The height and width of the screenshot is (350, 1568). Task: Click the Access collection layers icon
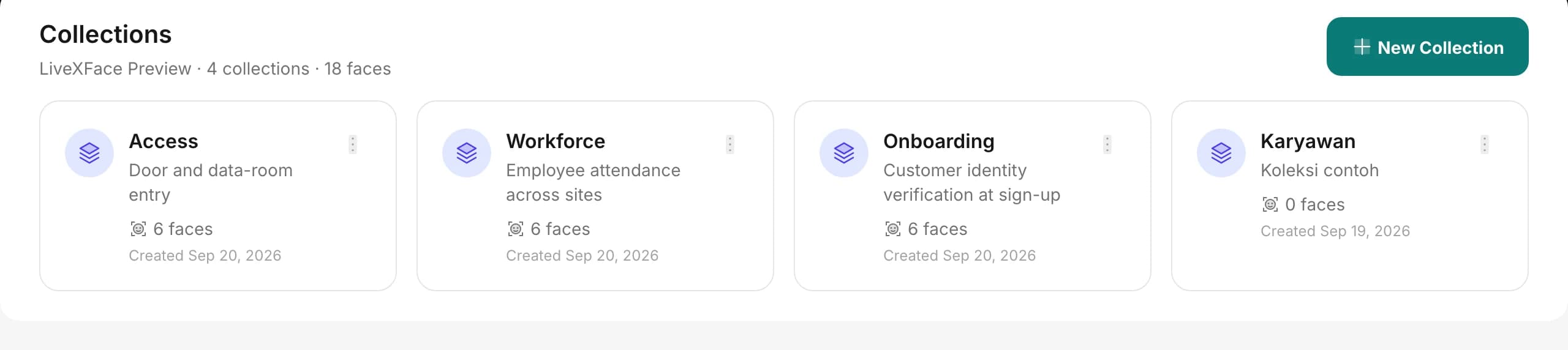click(89, 153)
